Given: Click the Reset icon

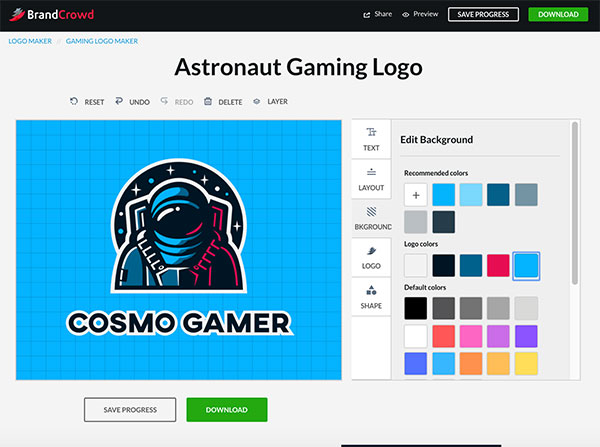Looking at the screenshot, I should (74, 101).
